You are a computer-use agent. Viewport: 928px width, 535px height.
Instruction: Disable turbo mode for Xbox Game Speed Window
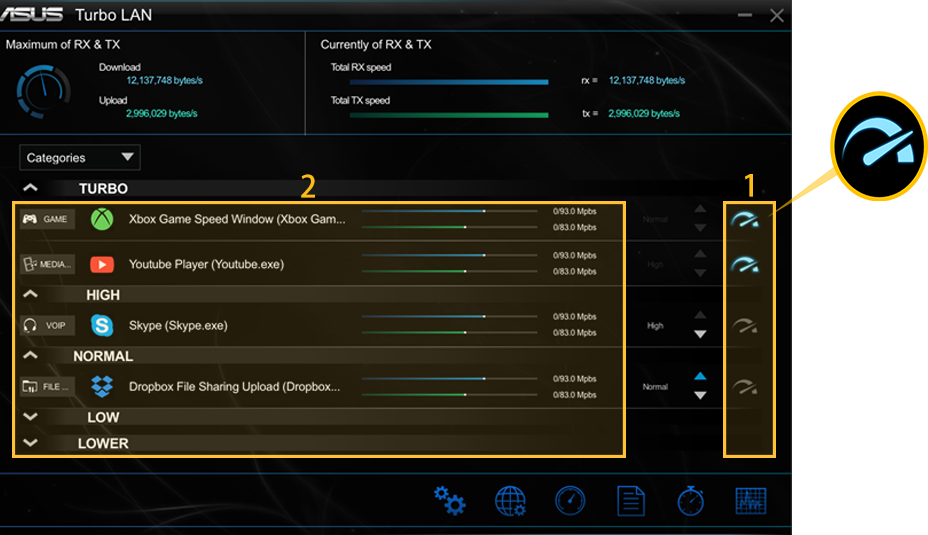745,220
